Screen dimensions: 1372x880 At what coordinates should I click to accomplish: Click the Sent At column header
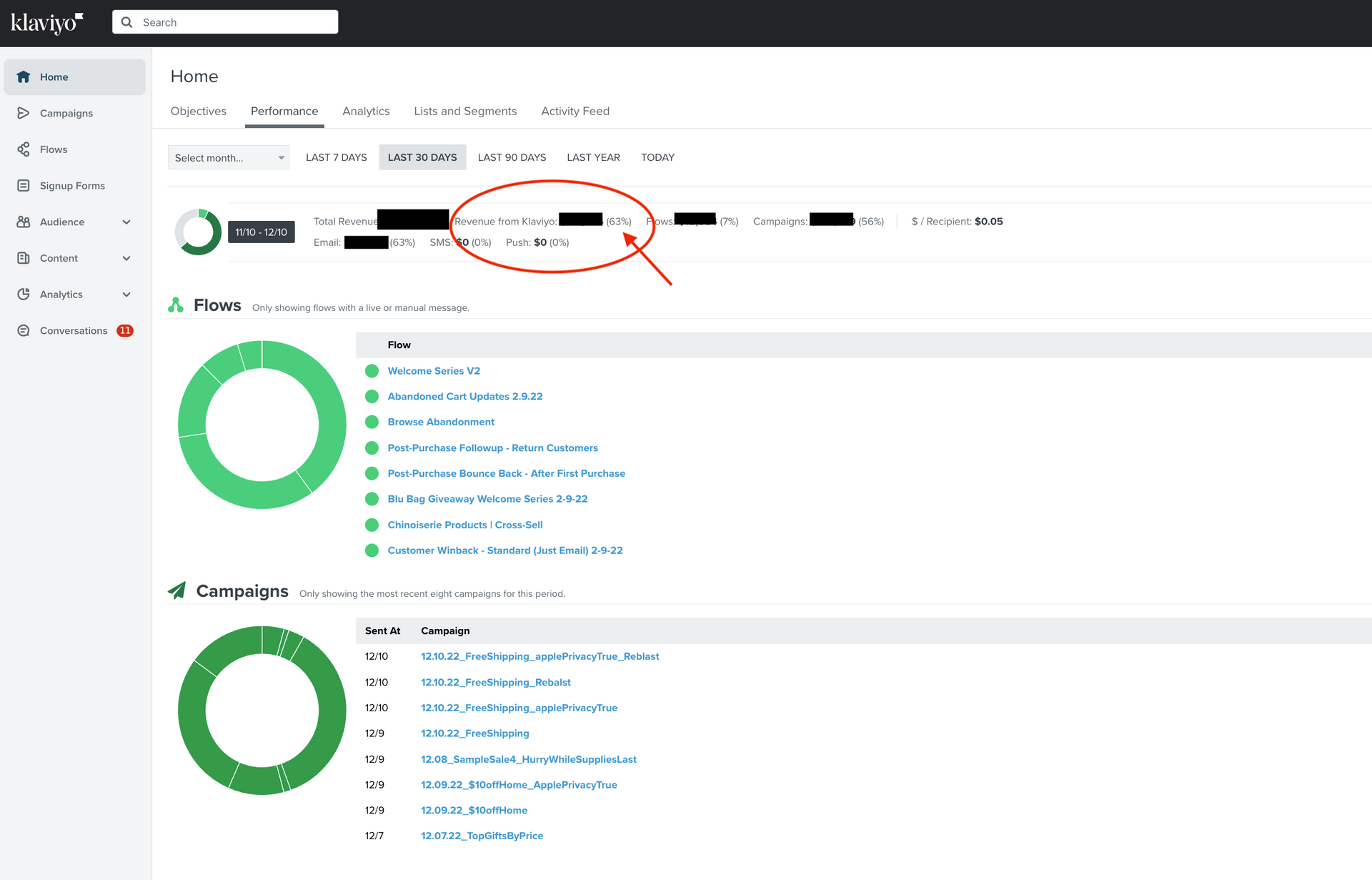click(382, 631)
